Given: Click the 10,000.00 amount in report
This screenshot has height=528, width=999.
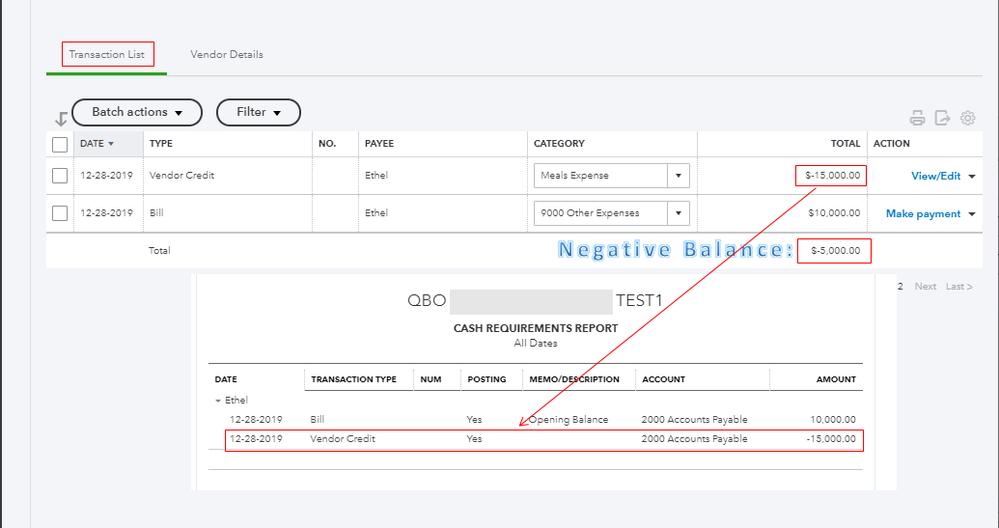Looking at the screenshot, I should [833, 420].
